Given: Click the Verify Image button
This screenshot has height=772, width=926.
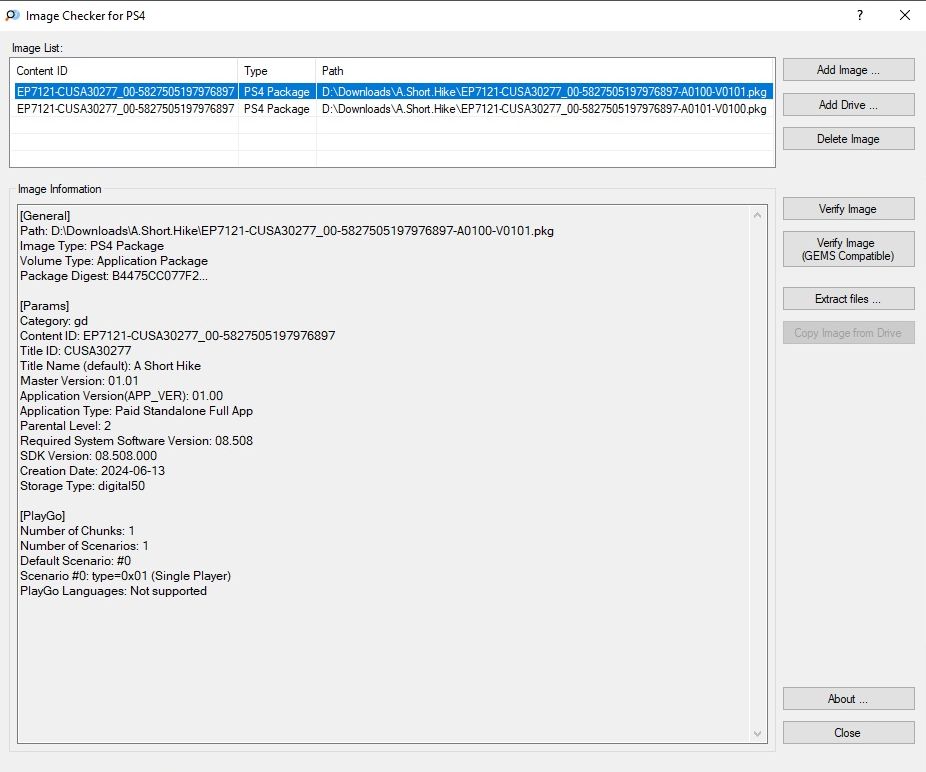Looking at the screenshot, I should (848, 209).
